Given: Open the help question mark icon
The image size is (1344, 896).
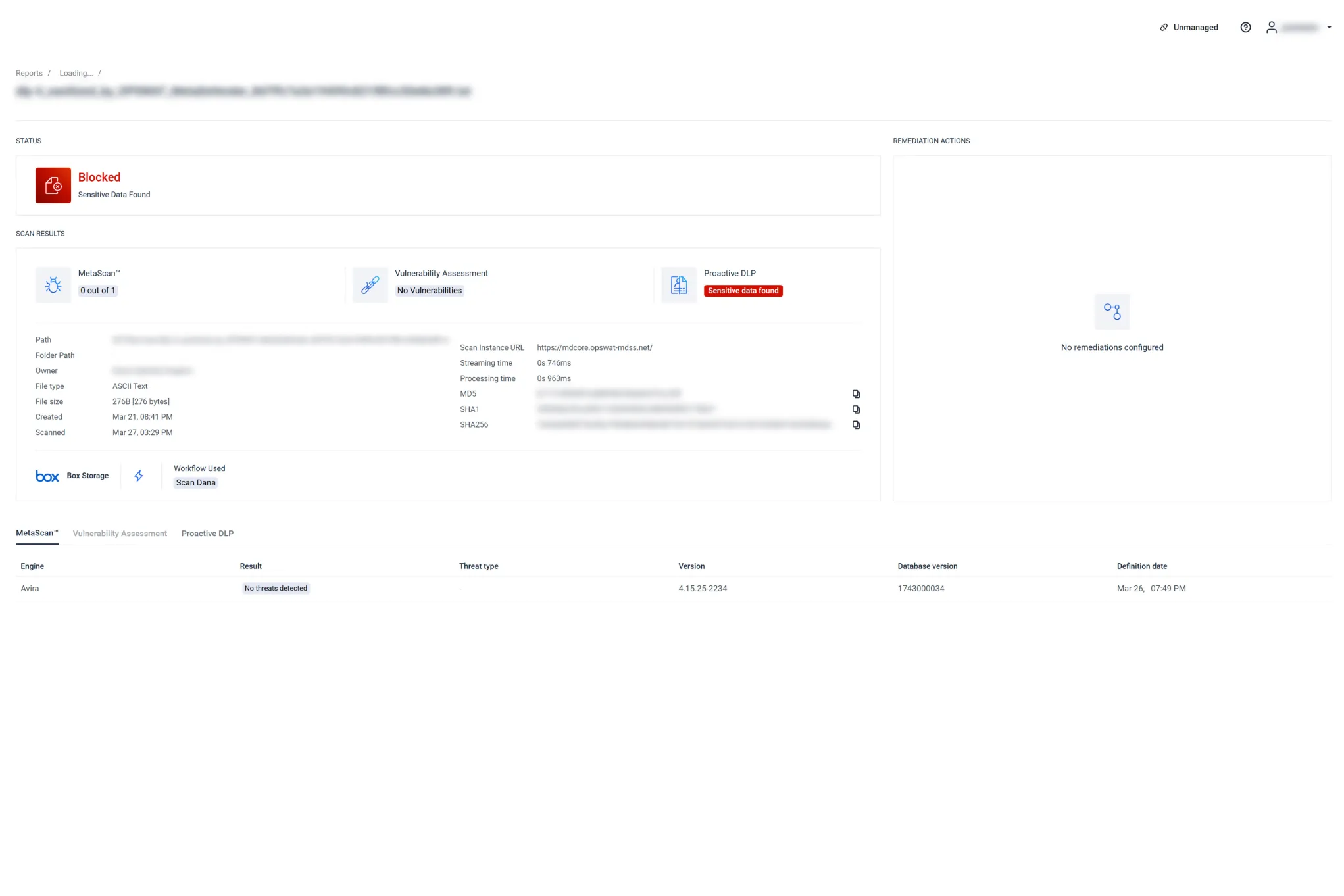Looking at the screenshot, I should tap(1245, 28).
